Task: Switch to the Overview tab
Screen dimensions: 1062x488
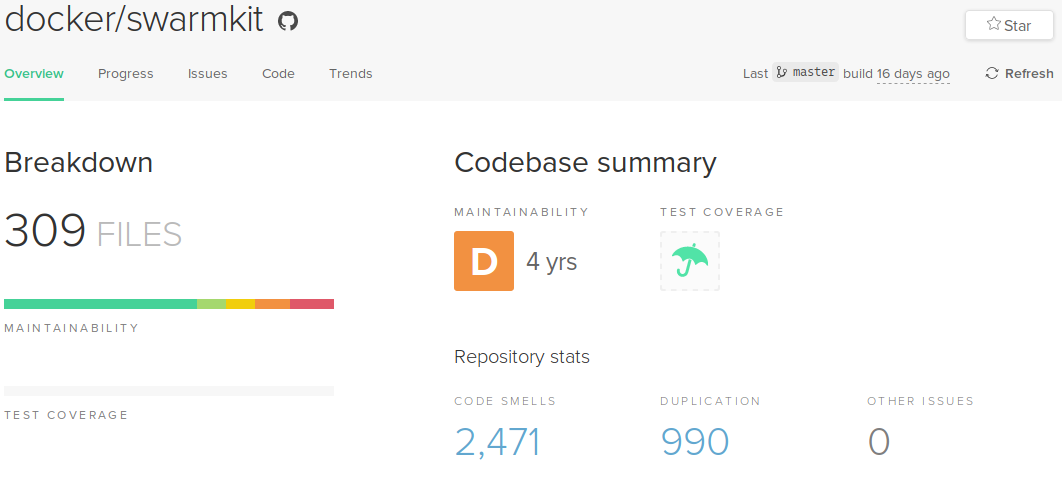Action: tap(34, 73)
